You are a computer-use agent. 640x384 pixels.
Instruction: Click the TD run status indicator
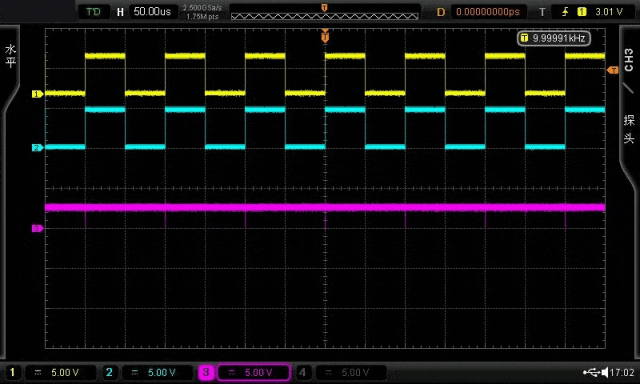pos(93,11)
